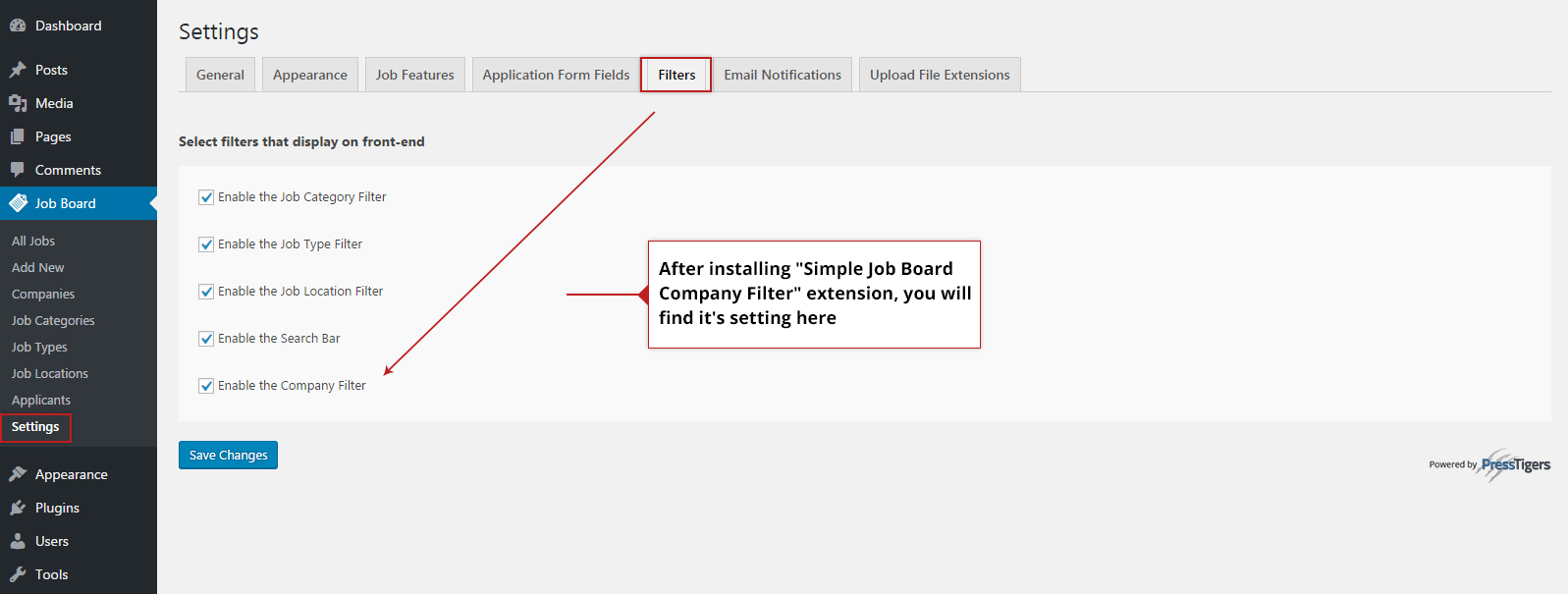The width and height of the screenshot is (1568, 594).
Task: Click the Comments speech bubble icon
Action: [18, 170]
